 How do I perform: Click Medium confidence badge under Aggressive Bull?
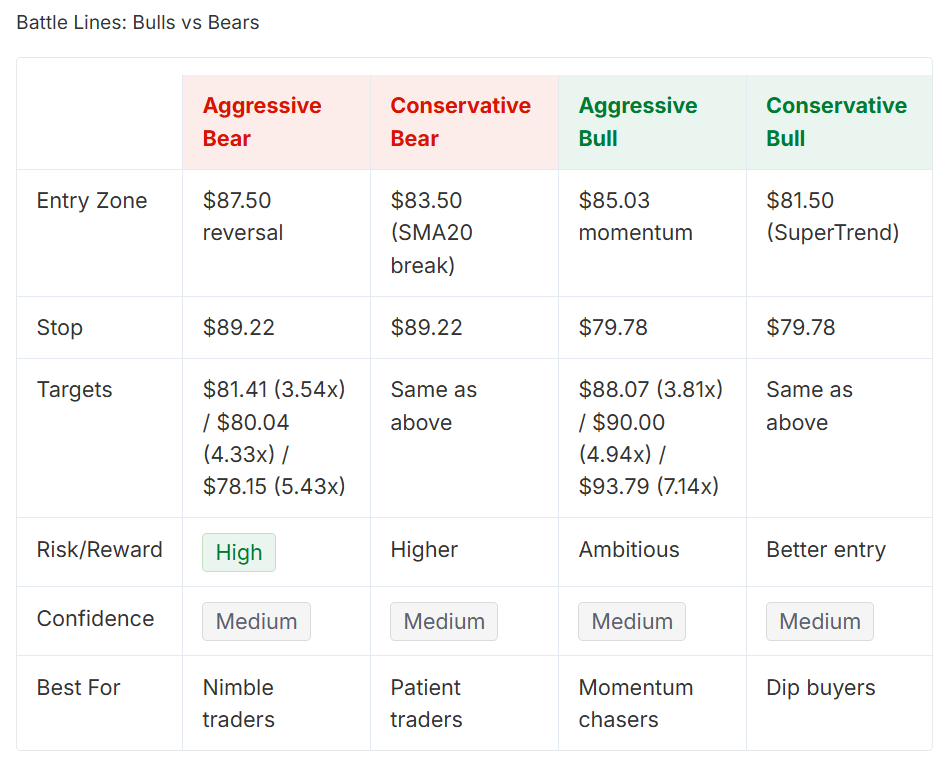pyautogui.click(x=632, y=621)
